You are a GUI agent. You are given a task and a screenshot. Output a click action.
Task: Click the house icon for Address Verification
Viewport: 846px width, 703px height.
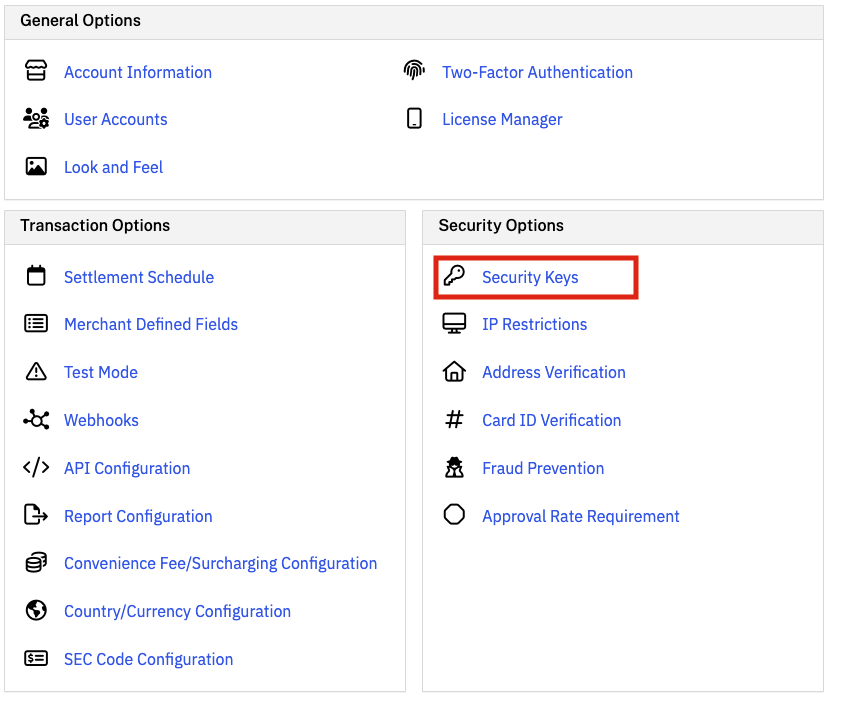point(454,372)
